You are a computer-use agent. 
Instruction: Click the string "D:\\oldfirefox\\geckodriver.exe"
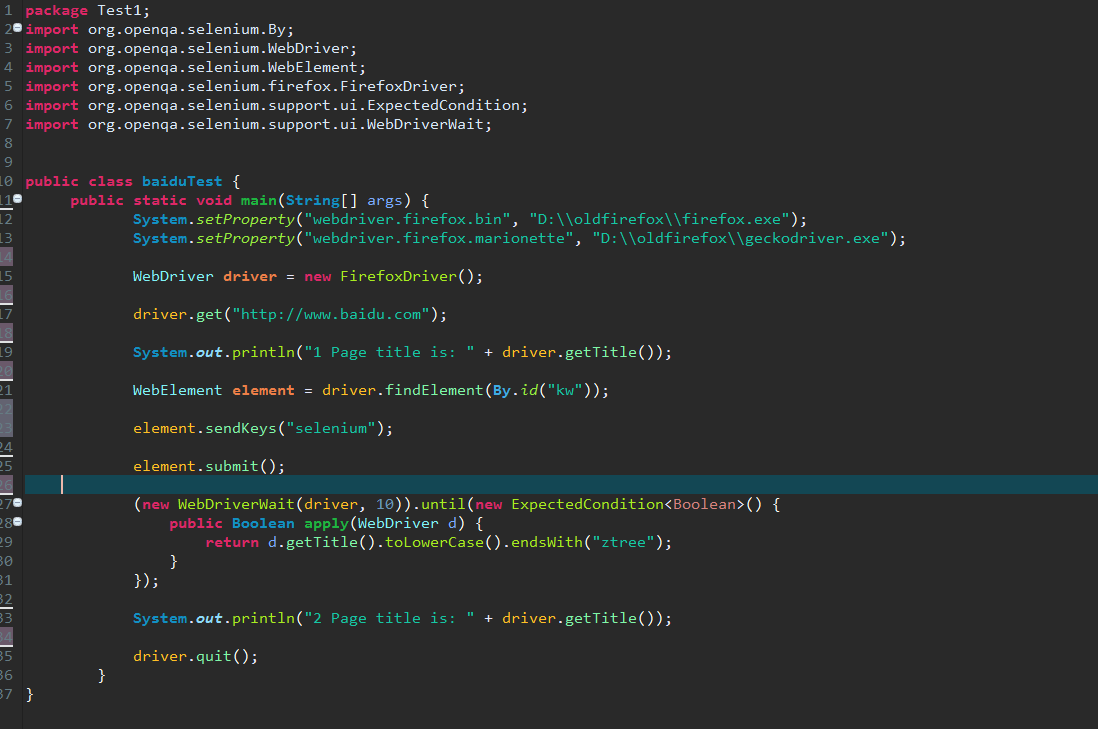coord(741,238)
